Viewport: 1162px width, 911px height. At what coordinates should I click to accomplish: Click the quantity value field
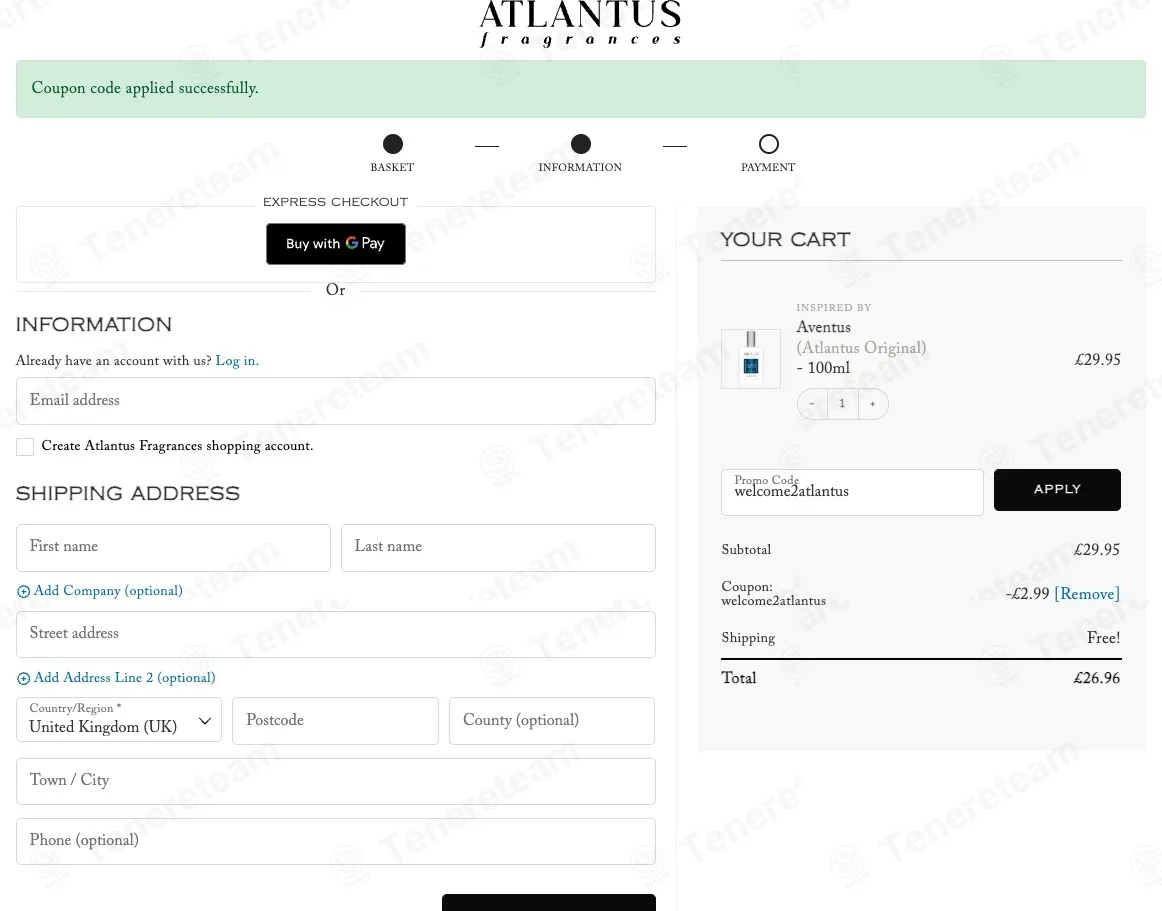tap(843, 404)
